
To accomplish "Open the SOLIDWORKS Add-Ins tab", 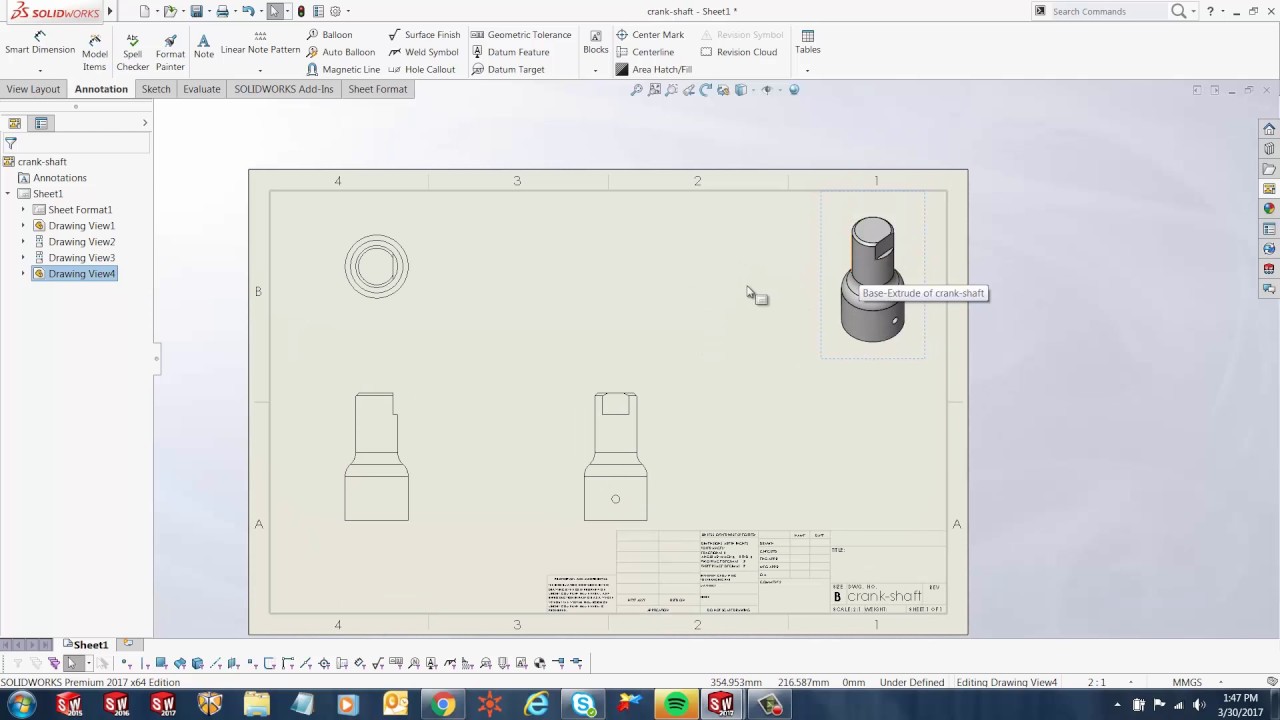I will point(283,89).
